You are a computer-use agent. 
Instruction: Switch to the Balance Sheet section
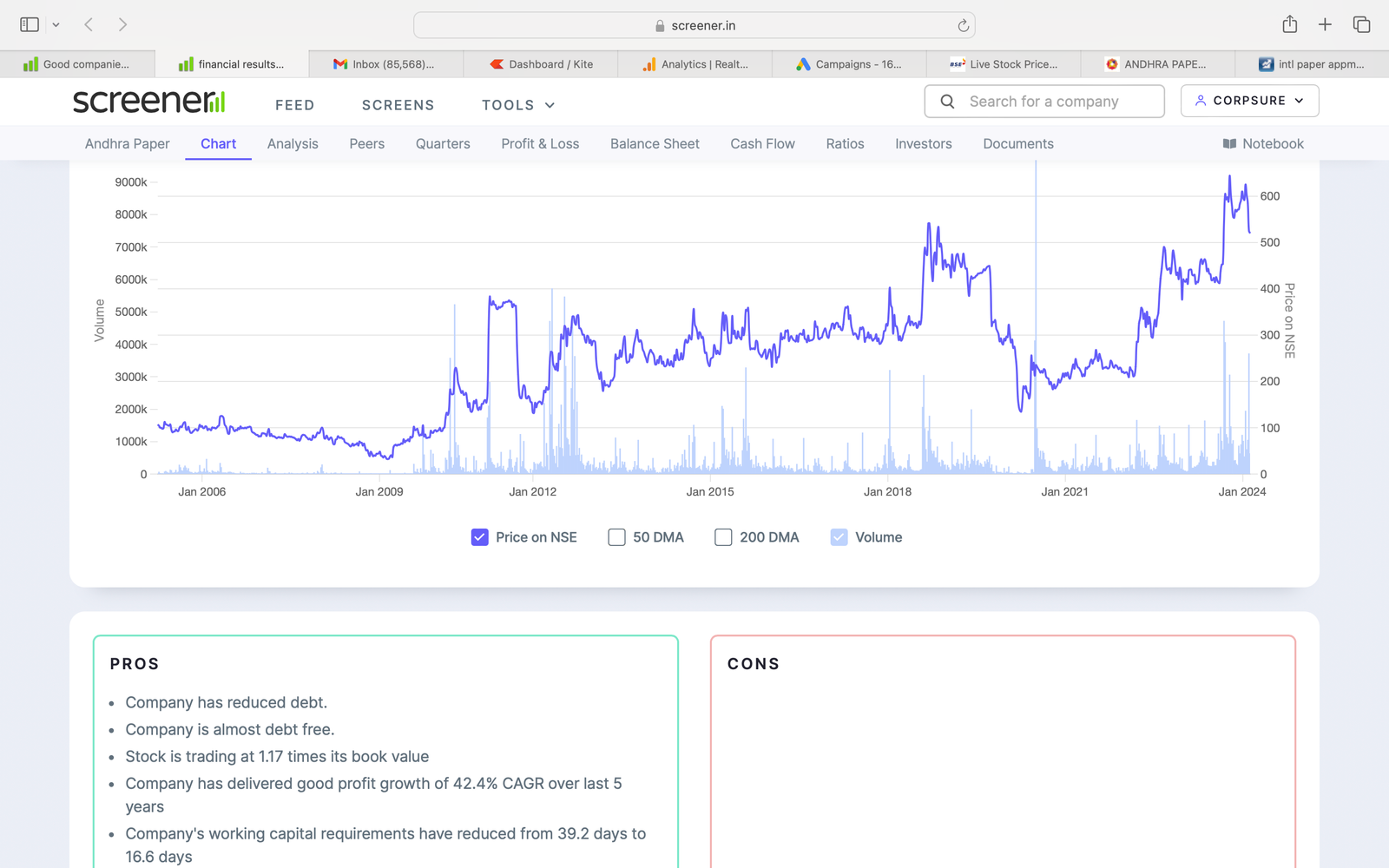coord(655,144)
